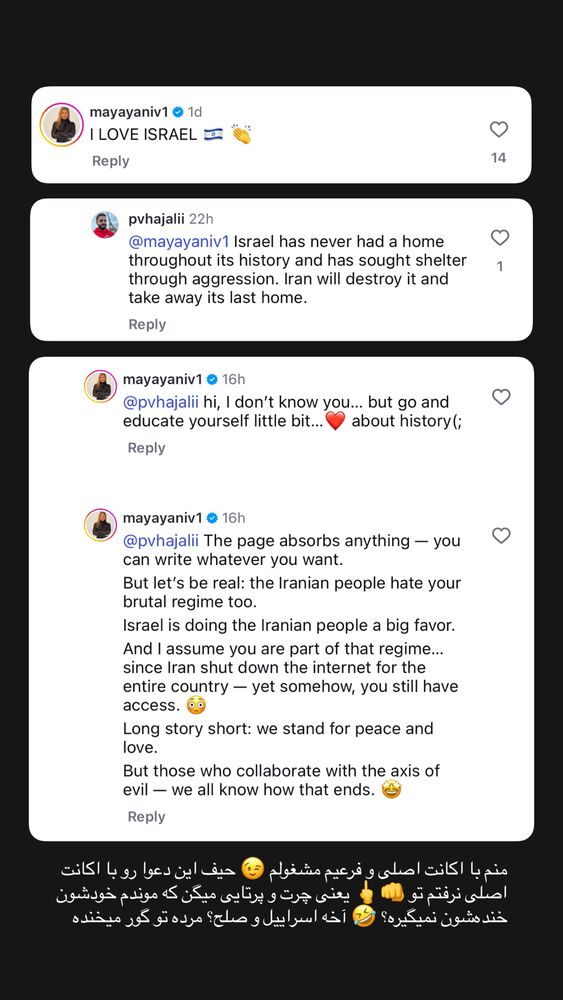Follow the @mayayaniv1 mention in pvhajalii's reply
The width and height of the screenshot is (563, 1000).
179,242
